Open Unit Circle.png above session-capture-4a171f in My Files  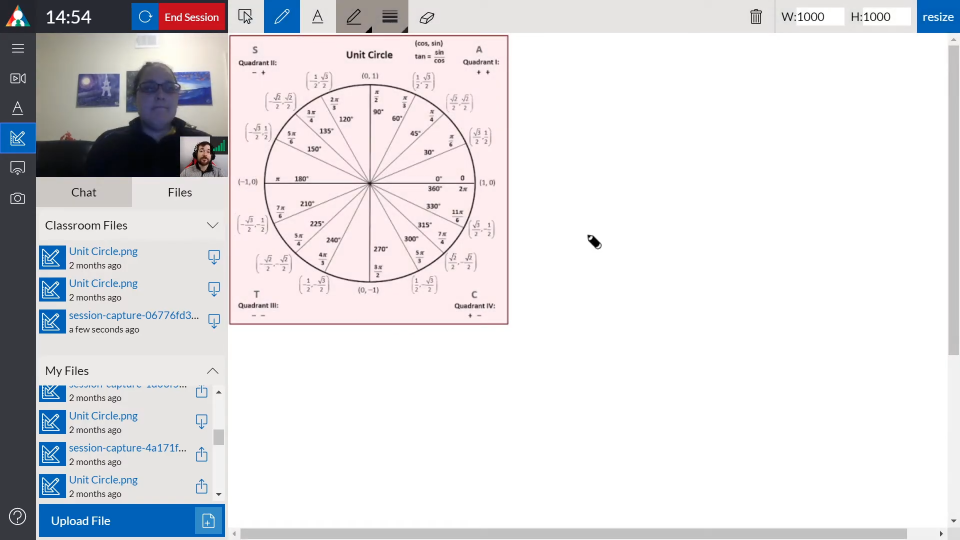(103, 416)
